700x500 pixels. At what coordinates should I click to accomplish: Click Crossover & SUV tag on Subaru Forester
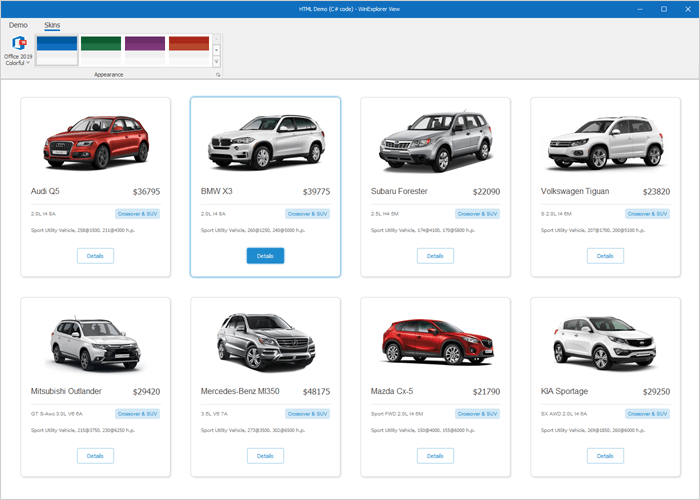[x=478, y=214]
